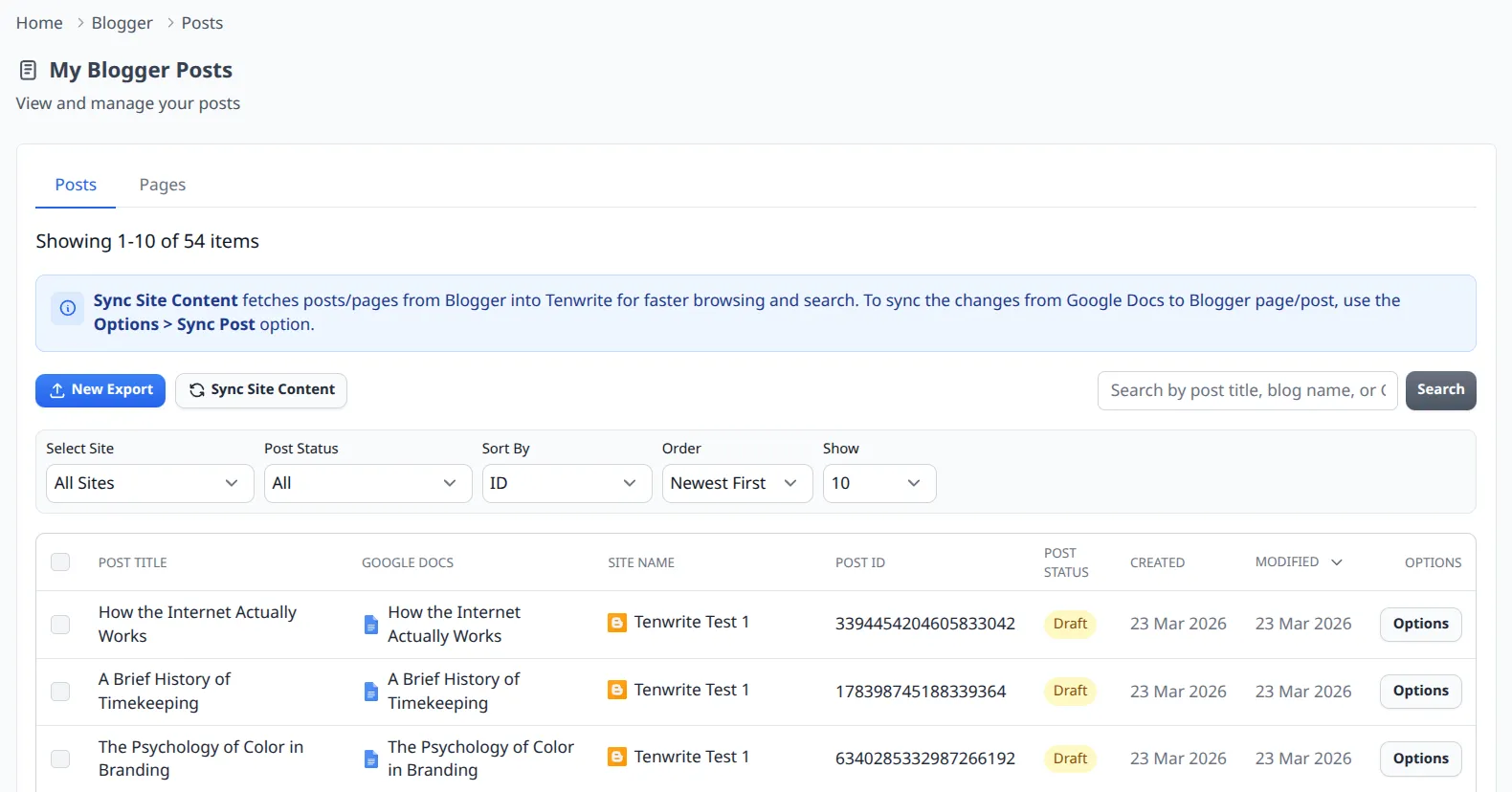Click Blogger icon in Brief History row
Image resolution: width=1512 pixels, height=792 pixels.
pyautogui.click(x=617, y=690)
